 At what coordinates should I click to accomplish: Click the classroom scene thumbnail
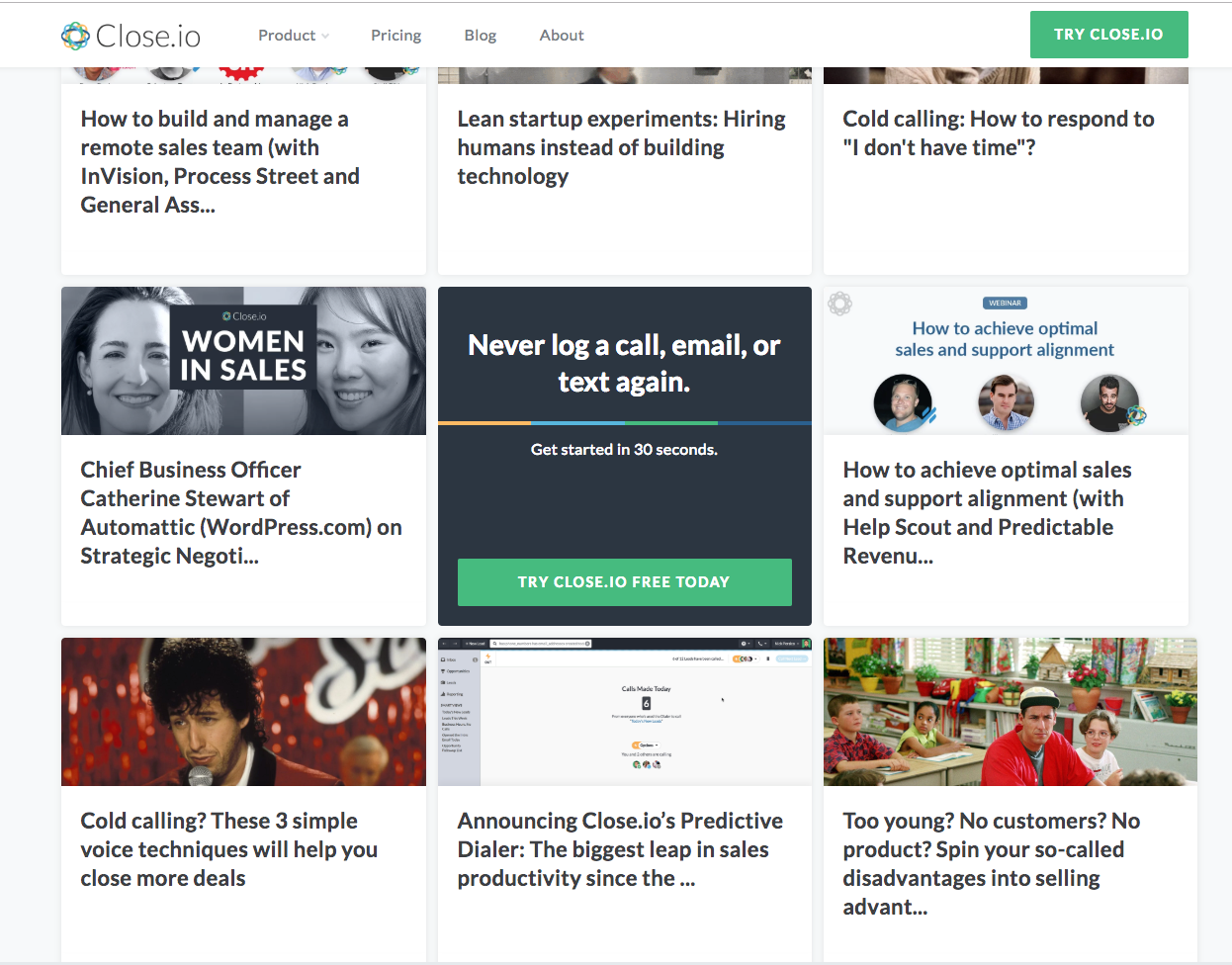(x=1011, y=712)
